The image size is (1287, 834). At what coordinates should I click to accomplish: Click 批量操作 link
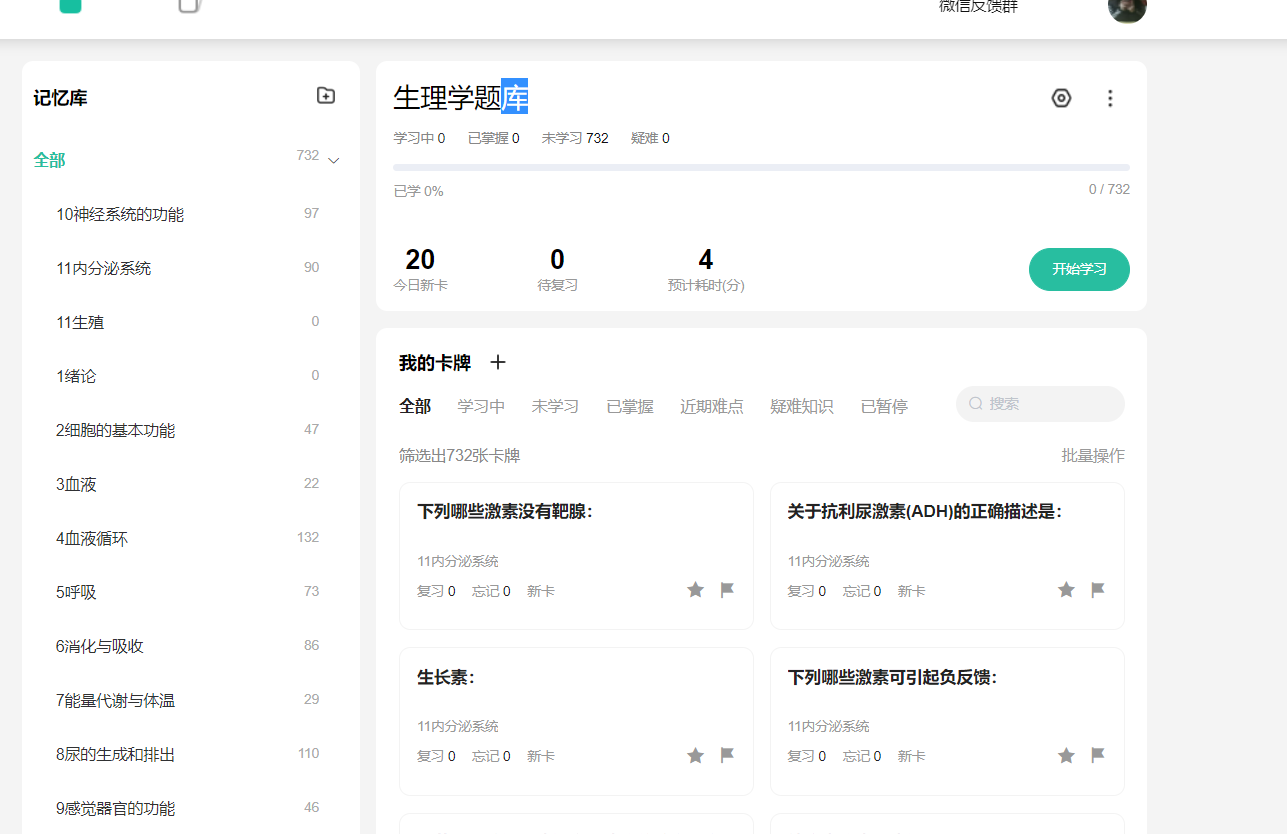(x=1093, y=456)
